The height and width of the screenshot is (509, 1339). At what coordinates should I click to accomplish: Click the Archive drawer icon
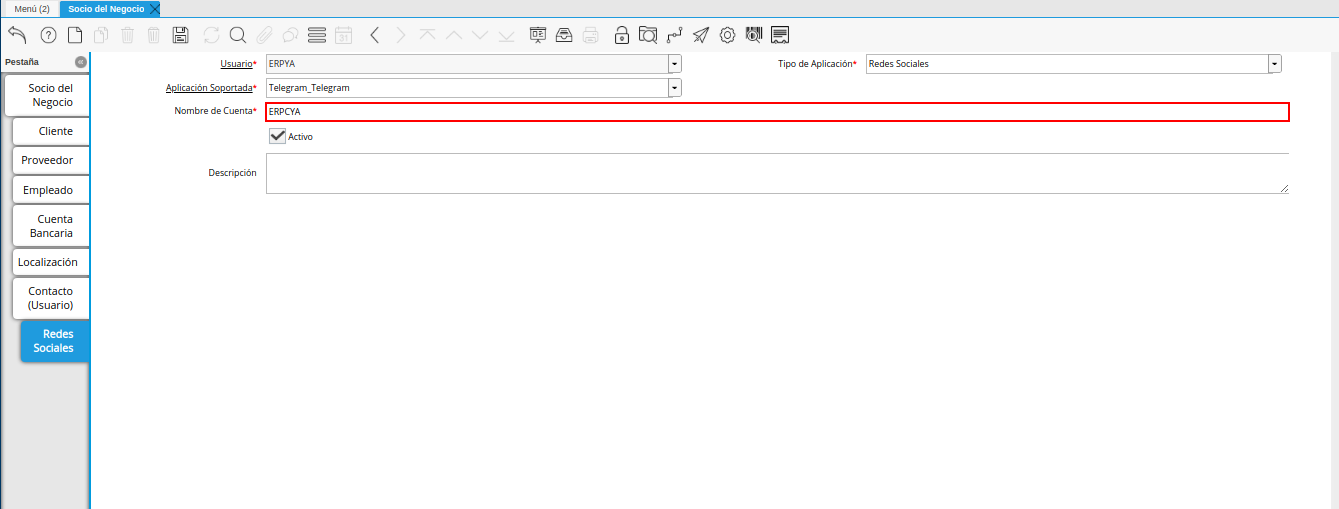tap(564, 35)
